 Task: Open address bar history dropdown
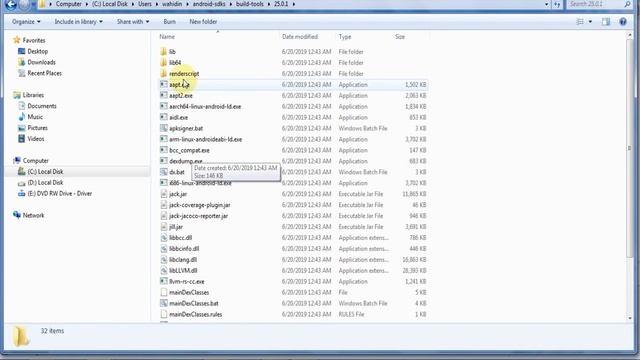547,4
